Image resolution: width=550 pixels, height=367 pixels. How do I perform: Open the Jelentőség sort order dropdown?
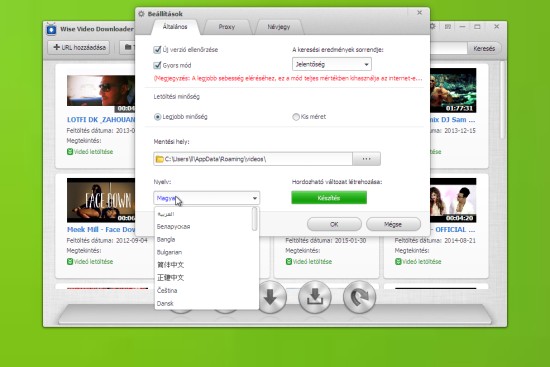click(x=332, y=64)
